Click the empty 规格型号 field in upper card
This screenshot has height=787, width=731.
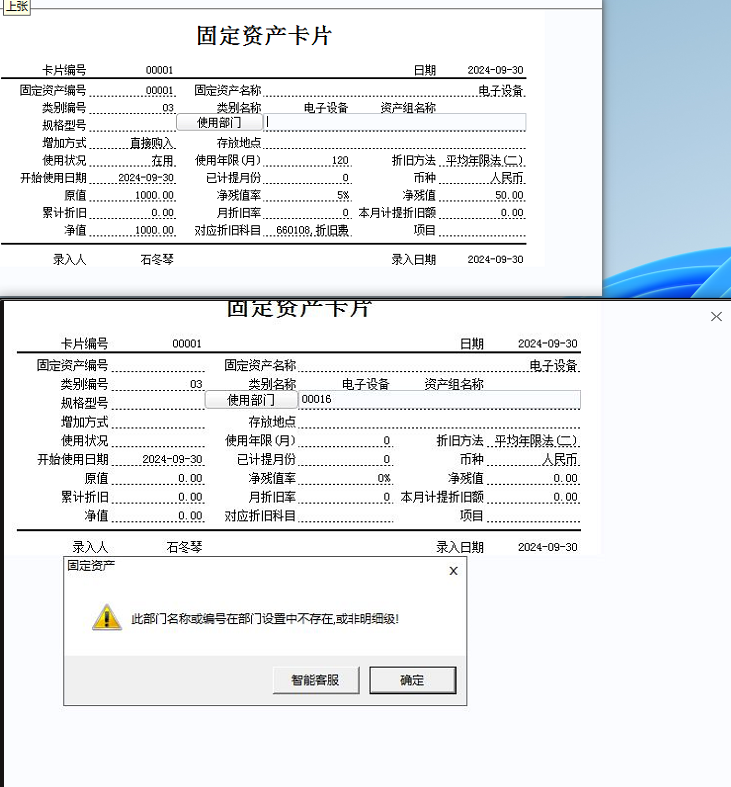pyautogui.click(x=133, y=125)
